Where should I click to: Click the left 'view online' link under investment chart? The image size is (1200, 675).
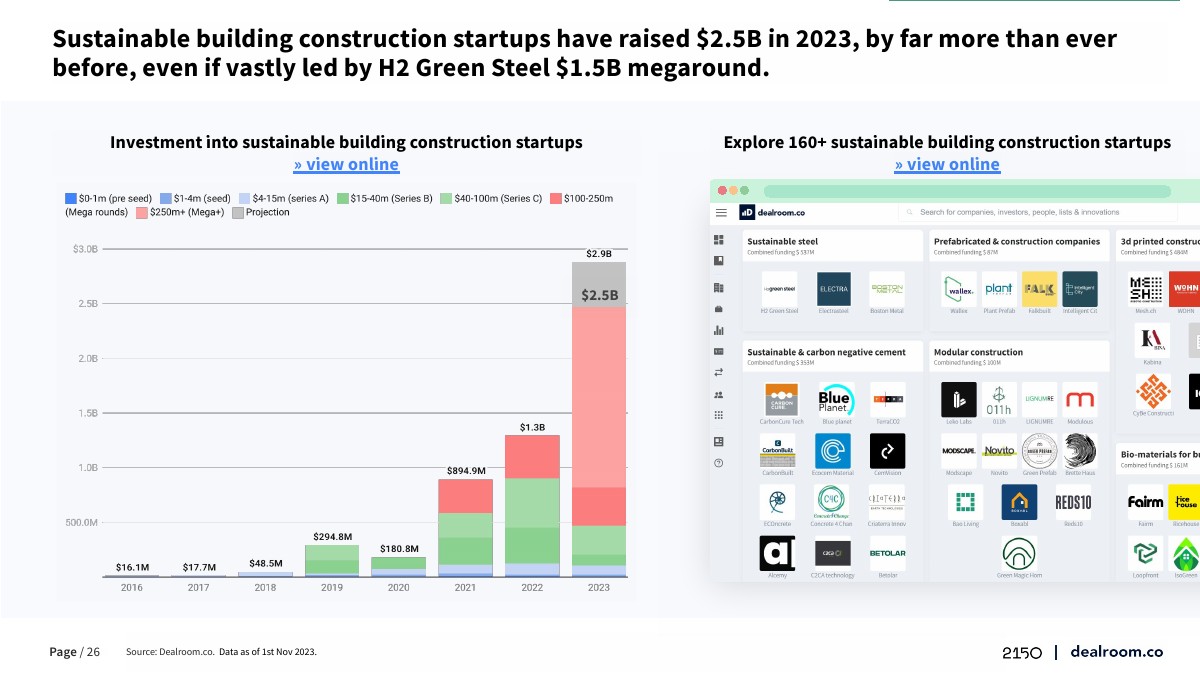(x=346, y=165)
